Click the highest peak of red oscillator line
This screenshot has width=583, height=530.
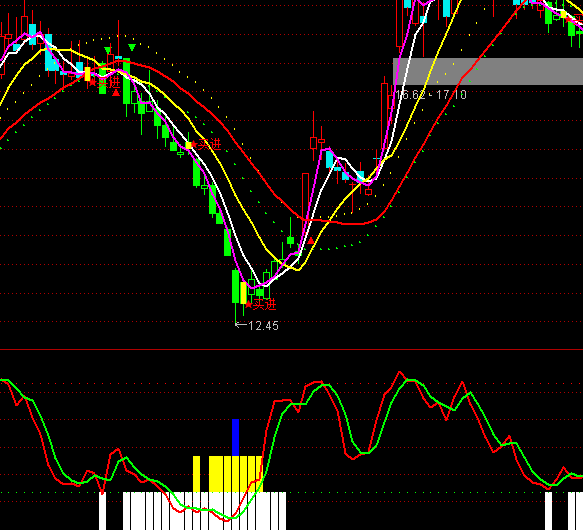tap(400, 372)
